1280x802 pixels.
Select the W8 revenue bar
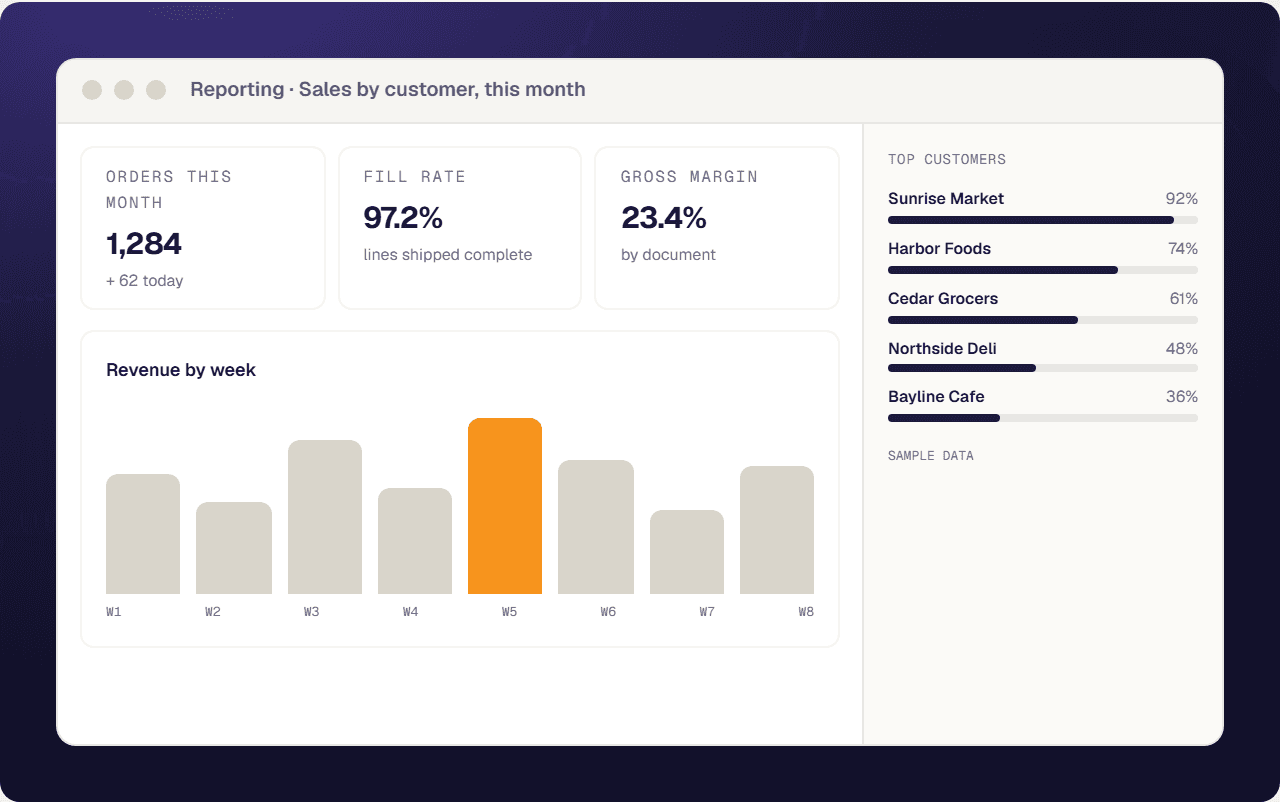point(777,530)
